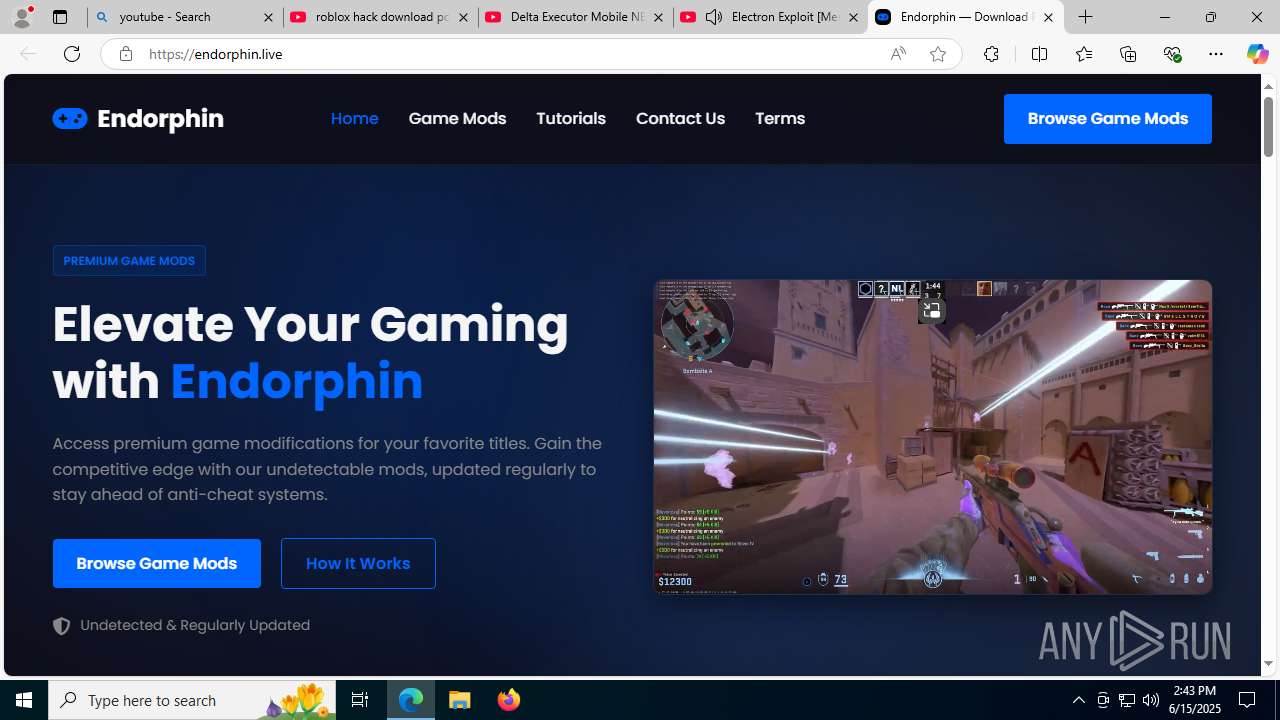Click Undetected & Regularly Updated text
The width and height of the screenshot is (1280, 720).
[x=195, y=625]
